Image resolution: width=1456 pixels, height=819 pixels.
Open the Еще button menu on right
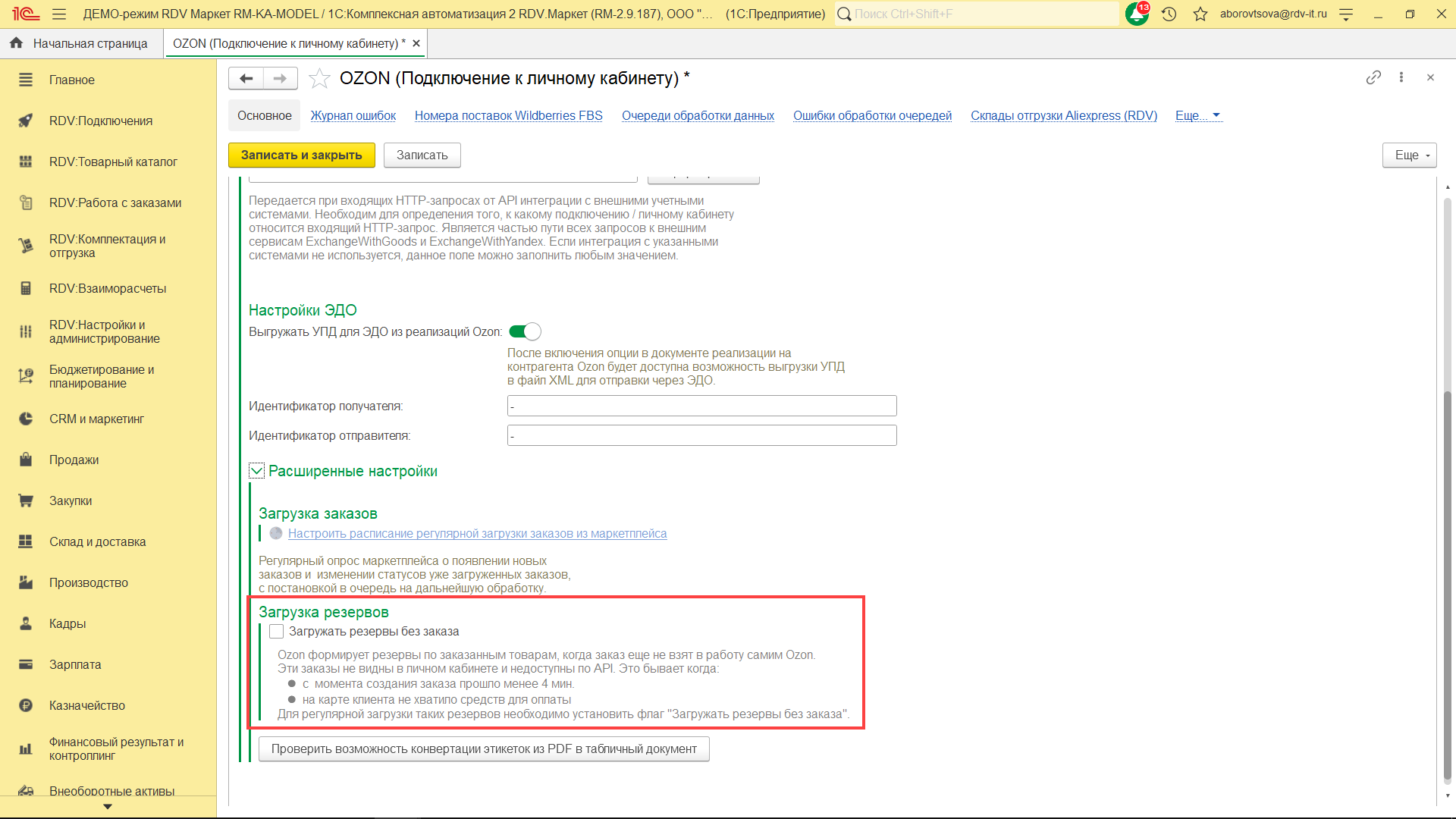(x=1409, y=155)
